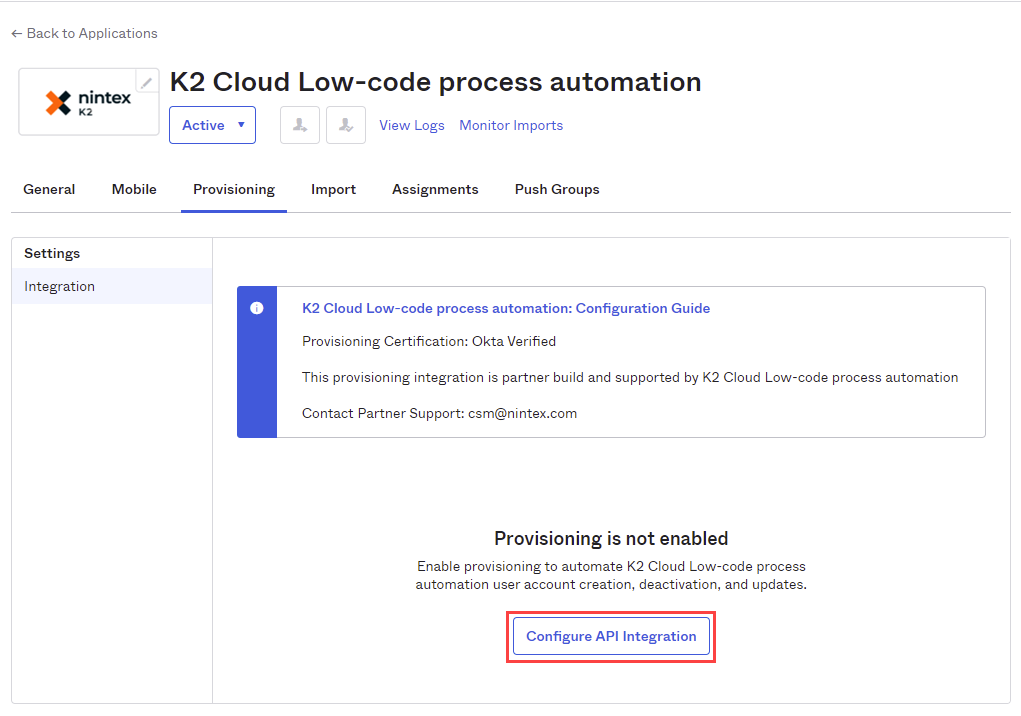Click the info icon in configuration banner
This screenshot has width=1021, height=716.
coord(257,308)
